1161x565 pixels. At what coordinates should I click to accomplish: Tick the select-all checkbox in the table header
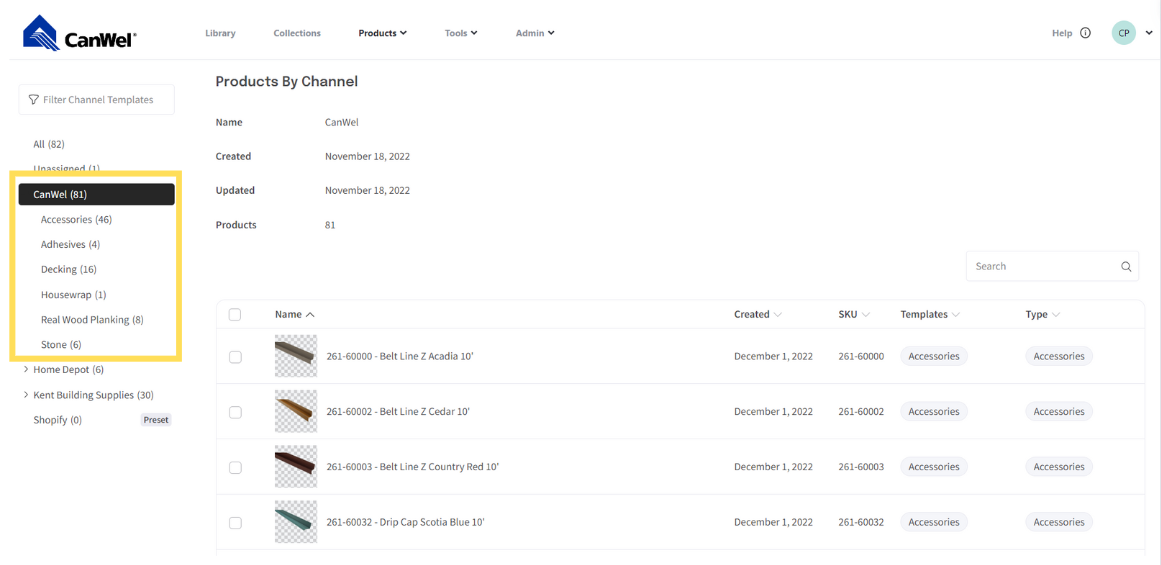(x=235, y=314)
